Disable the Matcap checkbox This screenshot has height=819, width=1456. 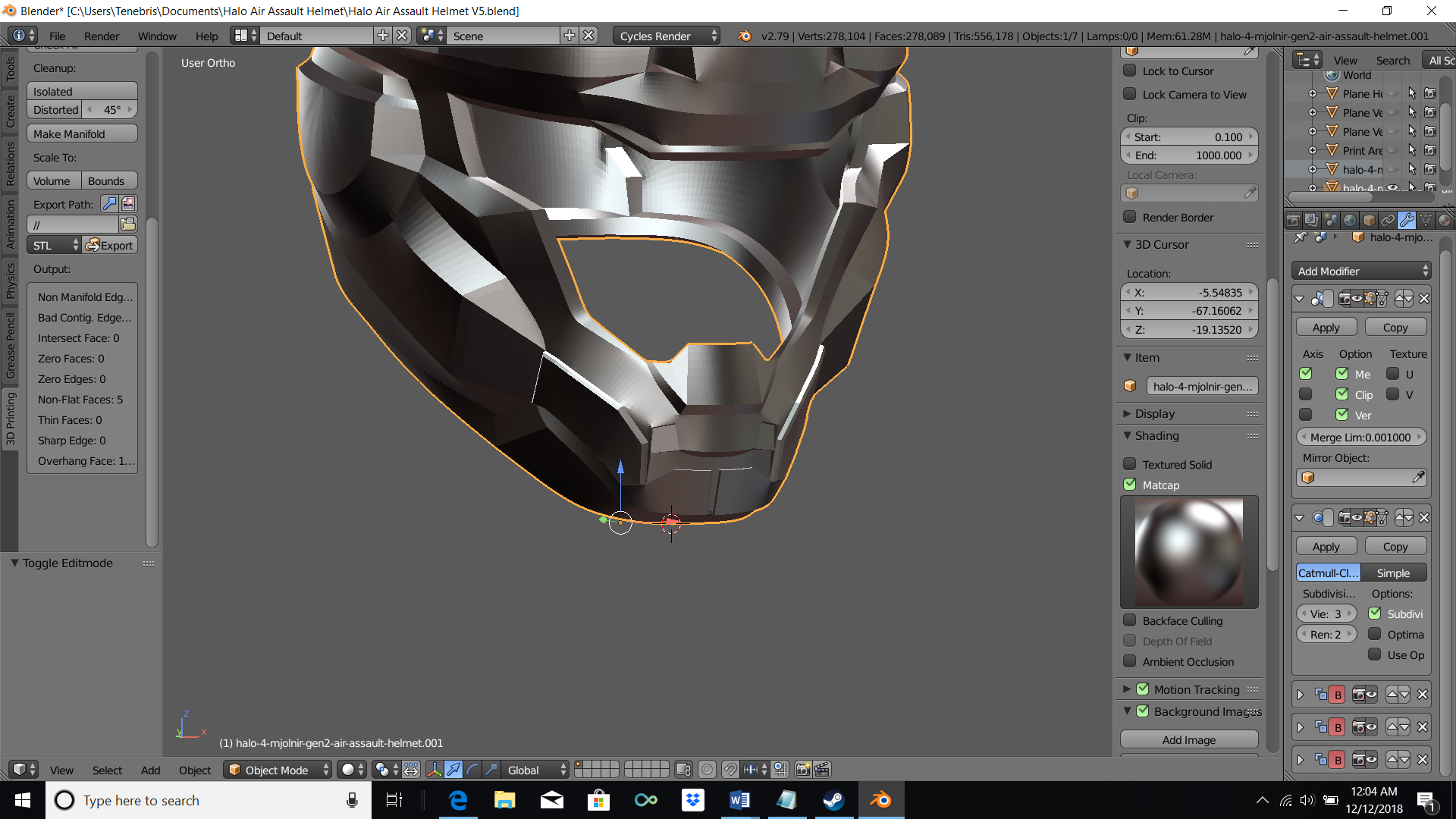pos(1130,485)
